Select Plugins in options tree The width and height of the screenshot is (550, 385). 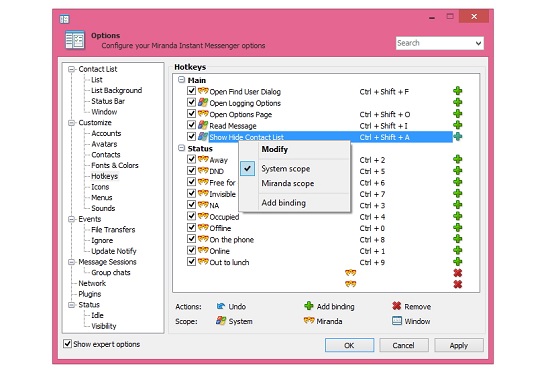pyautogui.click(x=90, y=294)
